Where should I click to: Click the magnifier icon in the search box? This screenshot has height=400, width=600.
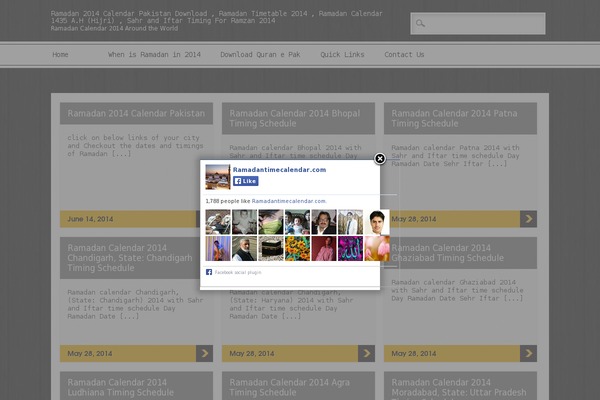420,23
